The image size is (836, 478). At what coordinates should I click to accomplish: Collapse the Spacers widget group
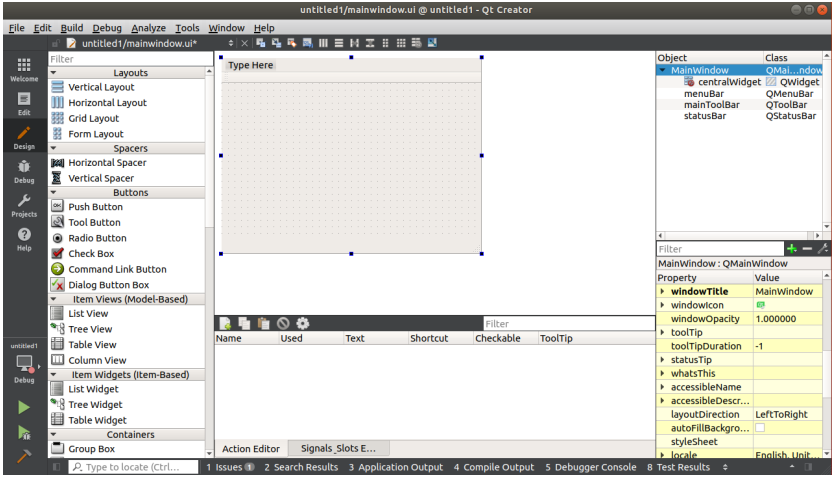point(53,148)
